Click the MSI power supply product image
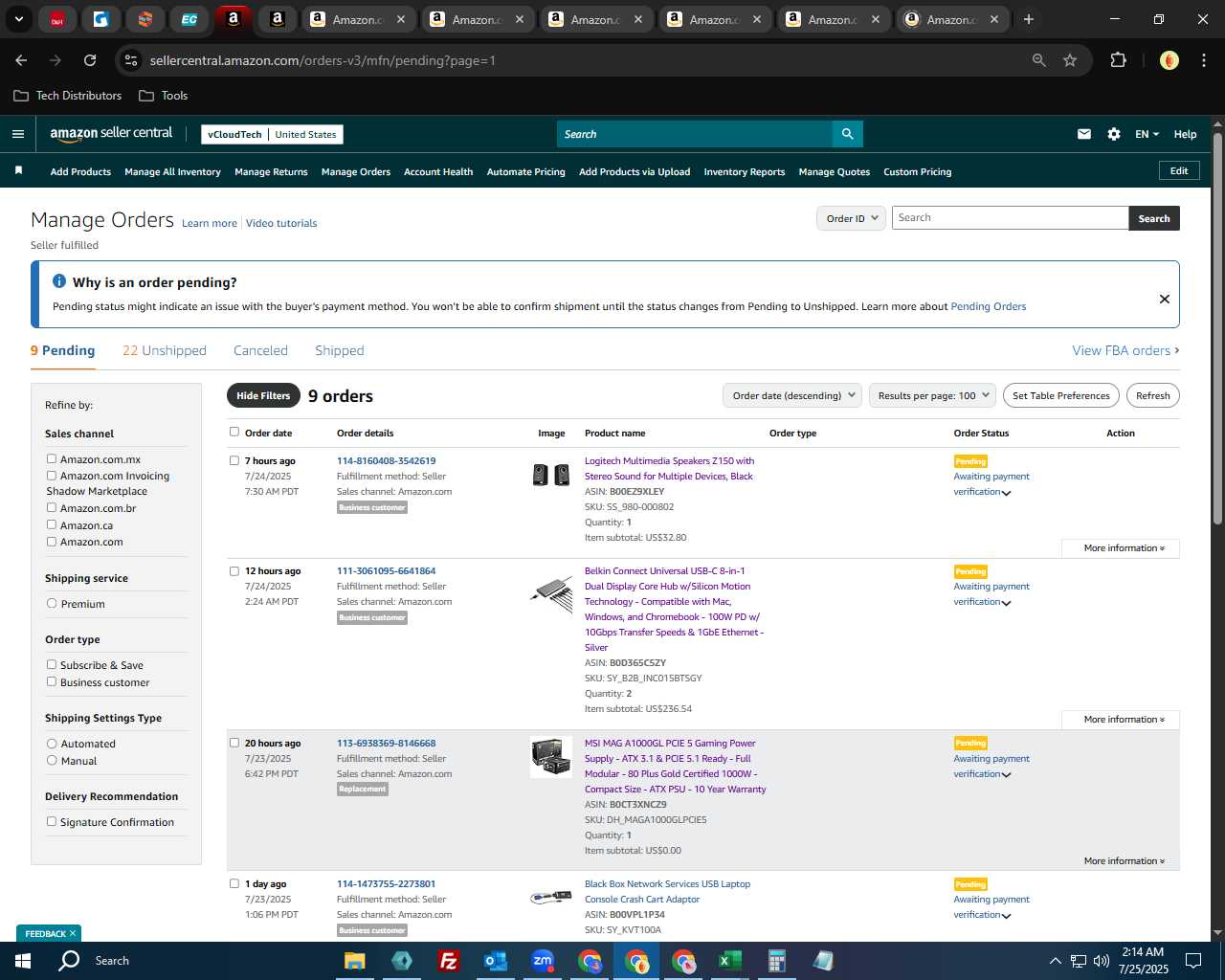Viewport: 1225px width, 980px height. pos(551,757)
